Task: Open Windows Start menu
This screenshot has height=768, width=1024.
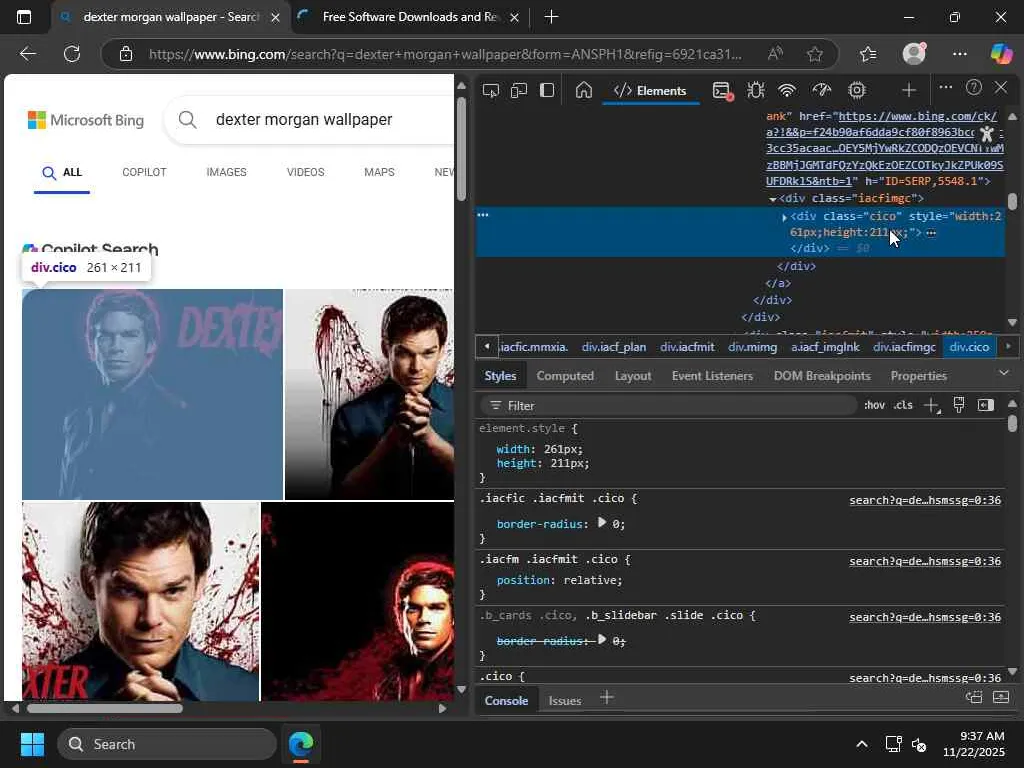Action: coord(32,744)
